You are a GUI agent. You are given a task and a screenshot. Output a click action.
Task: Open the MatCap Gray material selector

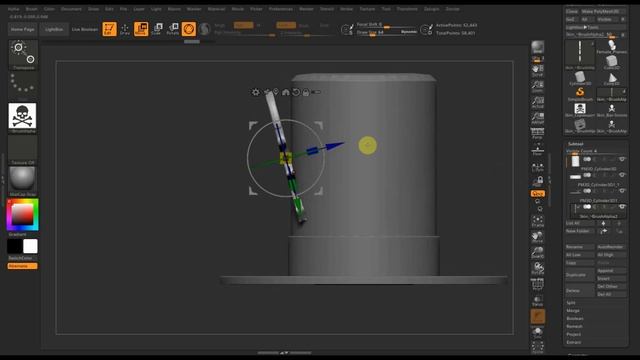(23, 181)
